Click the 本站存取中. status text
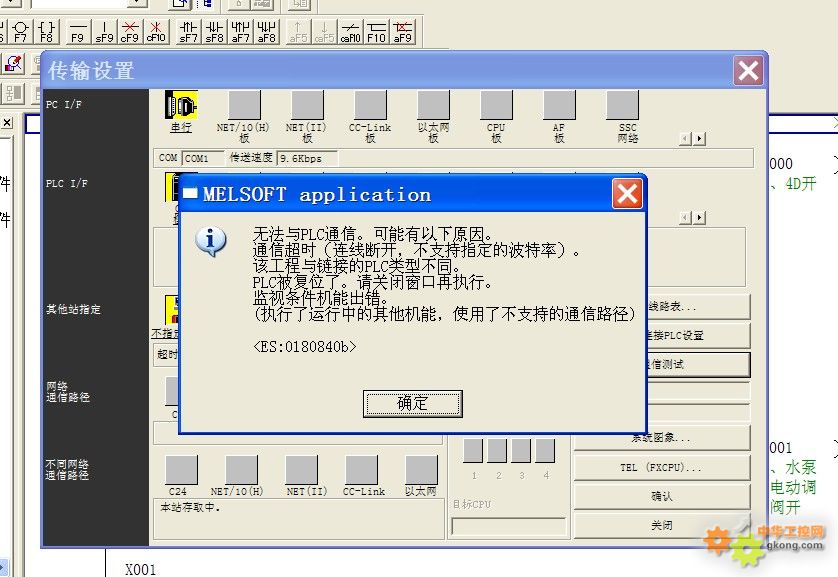Screen dimensions: 838x577 coord(190,507)
